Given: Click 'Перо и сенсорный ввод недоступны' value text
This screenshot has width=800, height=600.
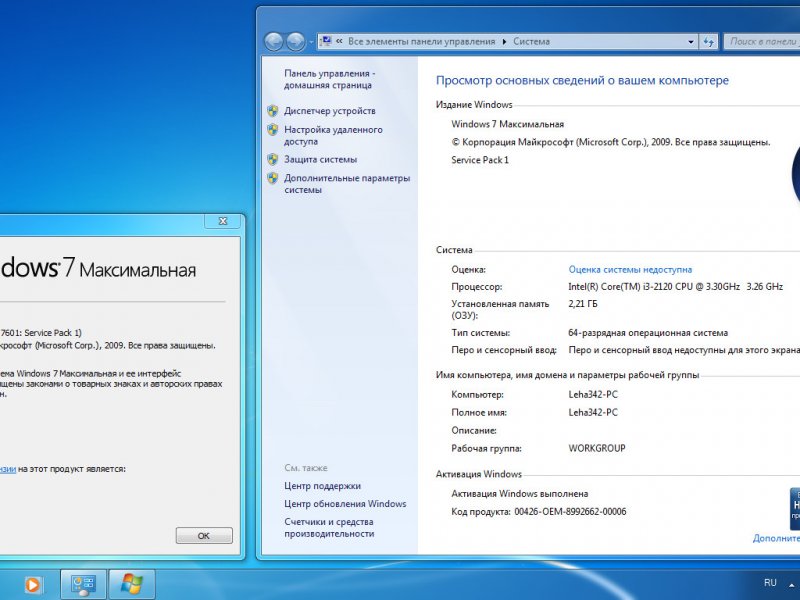Looking at the screenshot, I should [684, 350].
